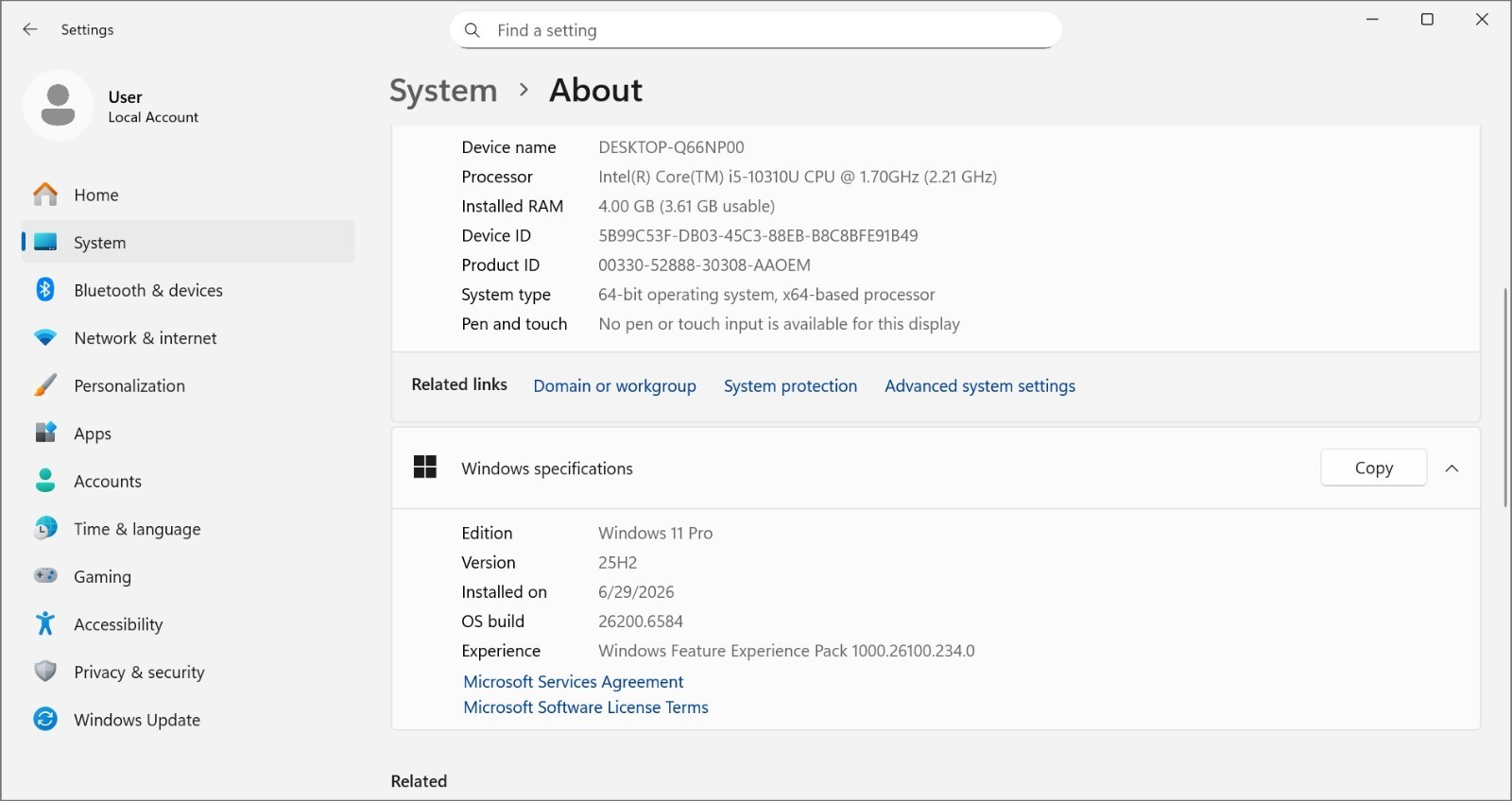Open the Domain or workgroup link
This screenshot has height=801, width=1512.
pyautogui.click(x=615, y=386)
